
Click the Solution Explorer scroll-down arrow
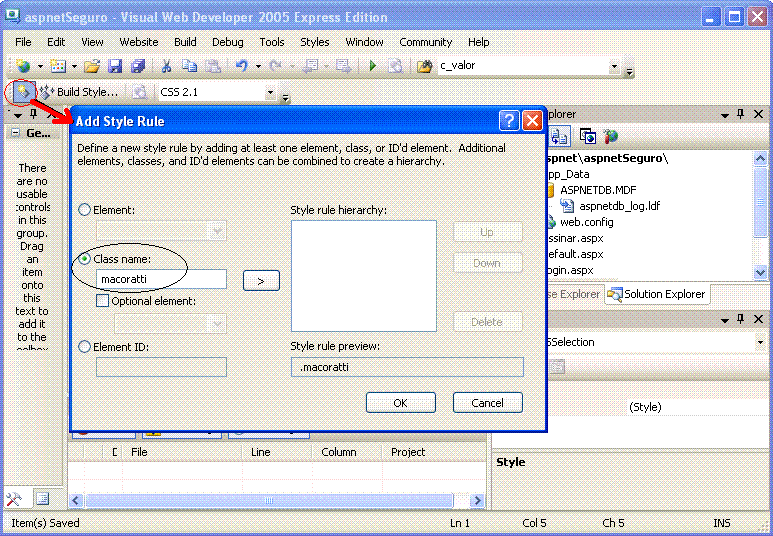(x=760, y=272)
